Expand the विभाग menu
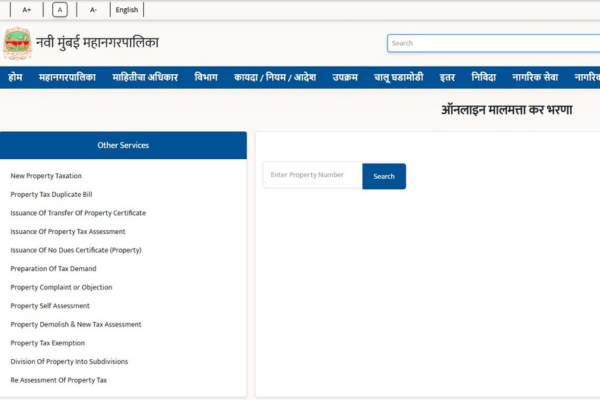This screenshot has height=400, width=600. [x=206, y=77]
